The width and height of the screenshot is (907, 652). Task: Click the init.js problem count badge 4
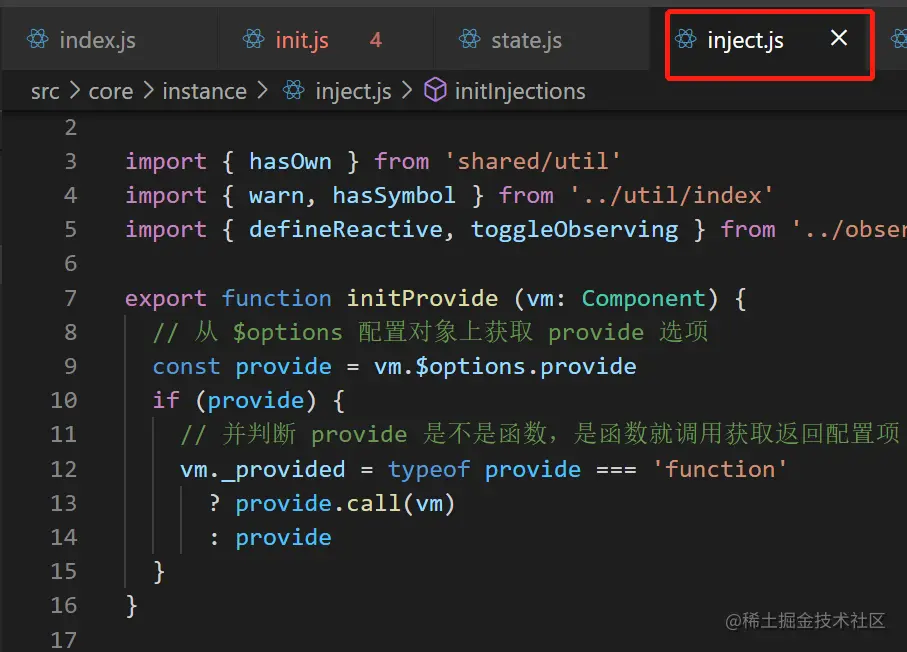[x=376, y=40]
